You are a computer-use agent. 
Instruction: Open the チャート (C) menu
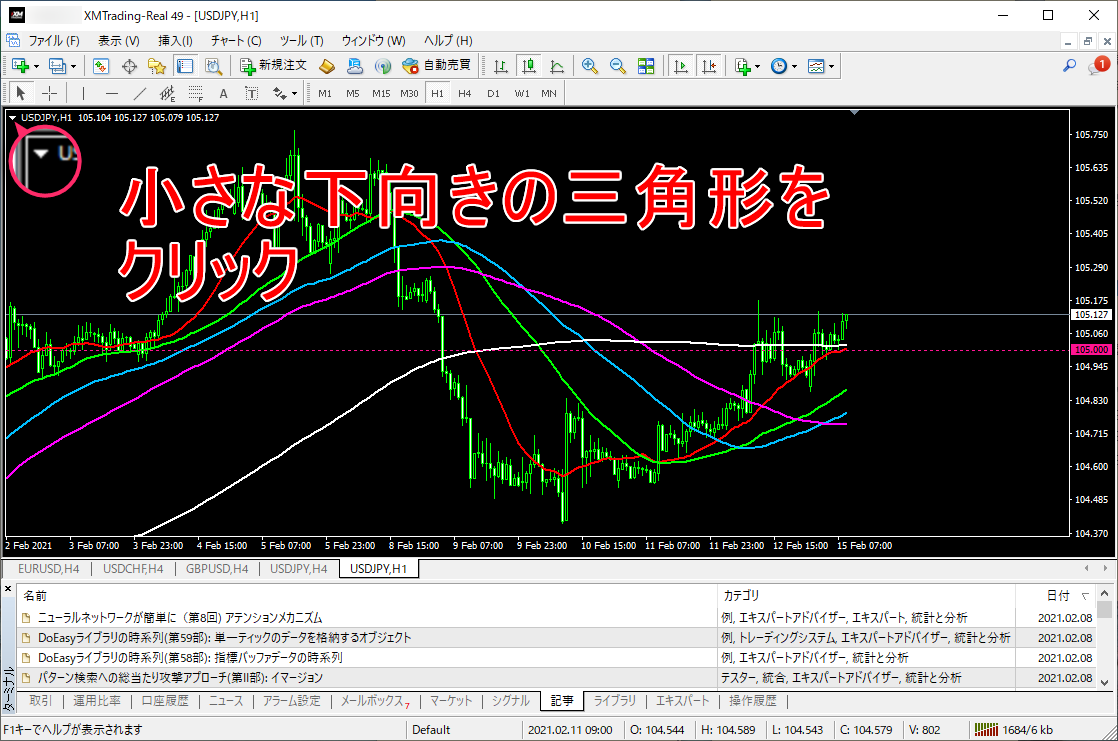(x=236, y=41)
